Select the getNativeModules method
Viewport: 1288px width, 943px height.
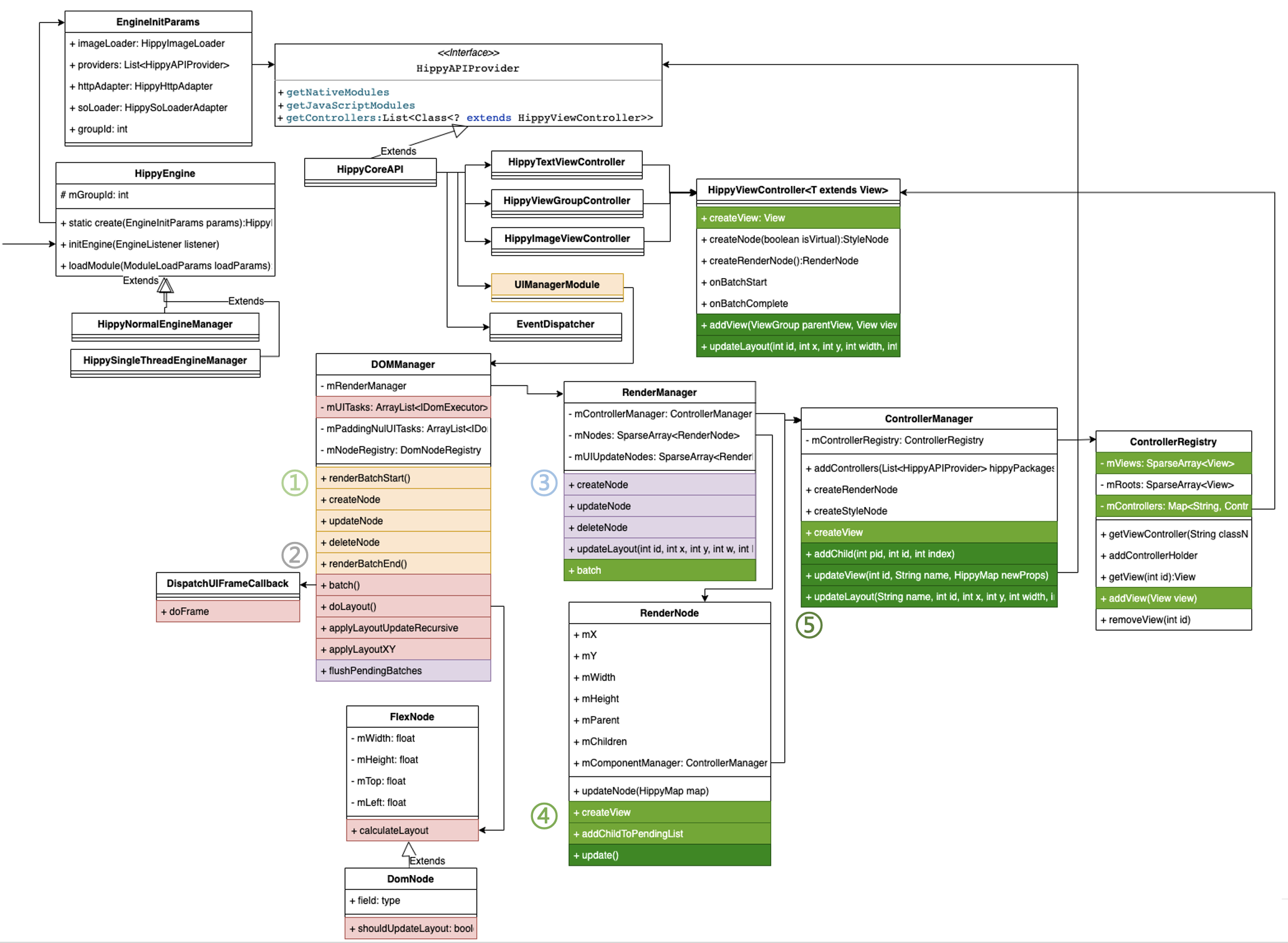[337, 92]
